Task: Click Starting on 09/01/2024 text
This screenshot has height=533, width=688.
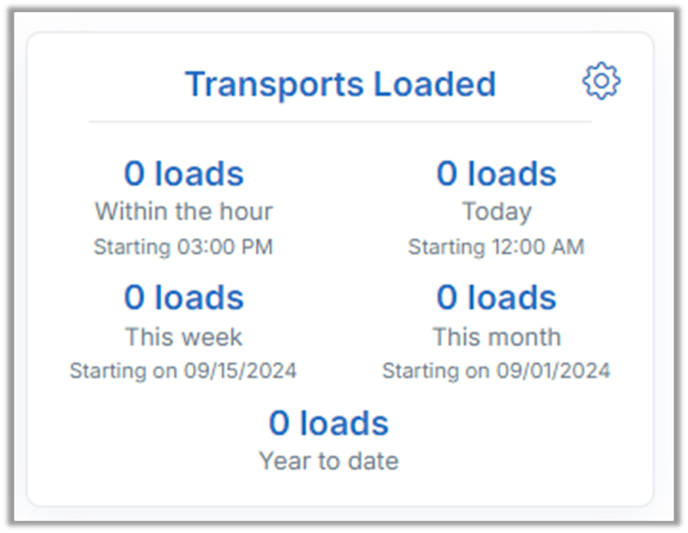Action: click(496, 371)
